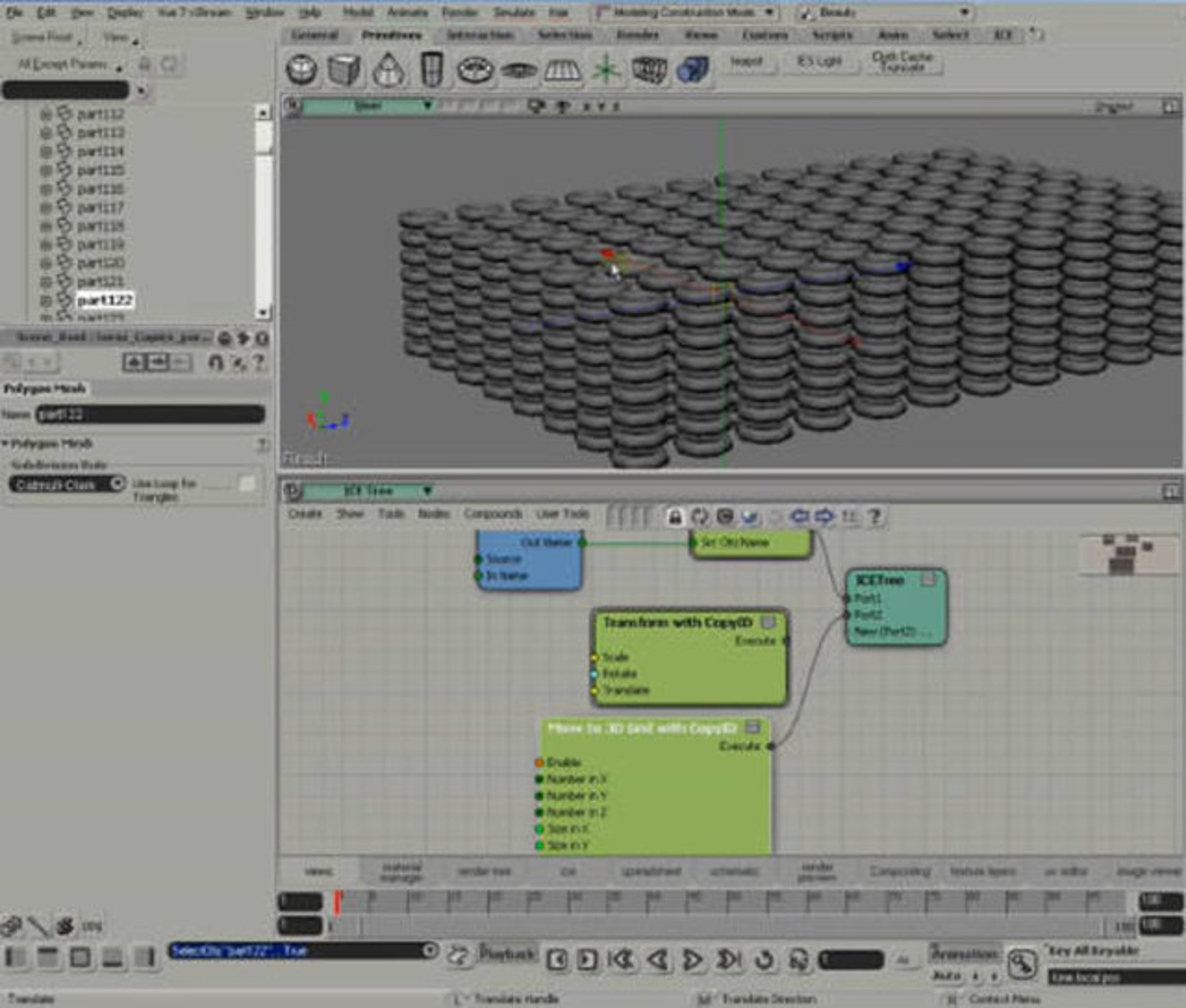Click the Playback button
The width and height of the screenshot is (1186, 1008).
click(x=507, y=954)
